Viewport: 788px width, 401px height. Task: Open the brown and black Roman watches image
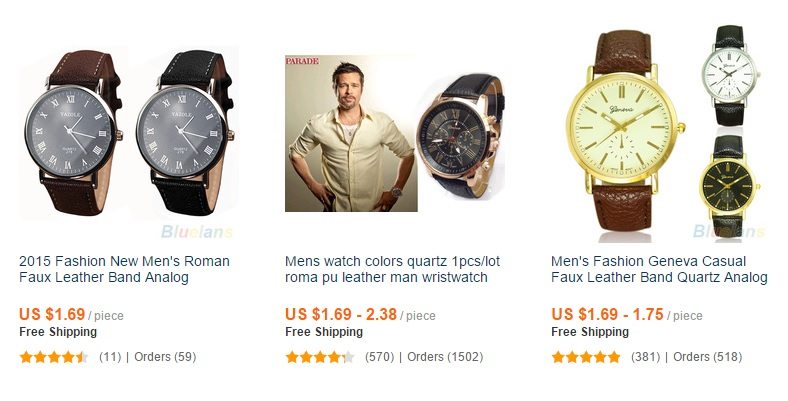[x=128, y=132]
